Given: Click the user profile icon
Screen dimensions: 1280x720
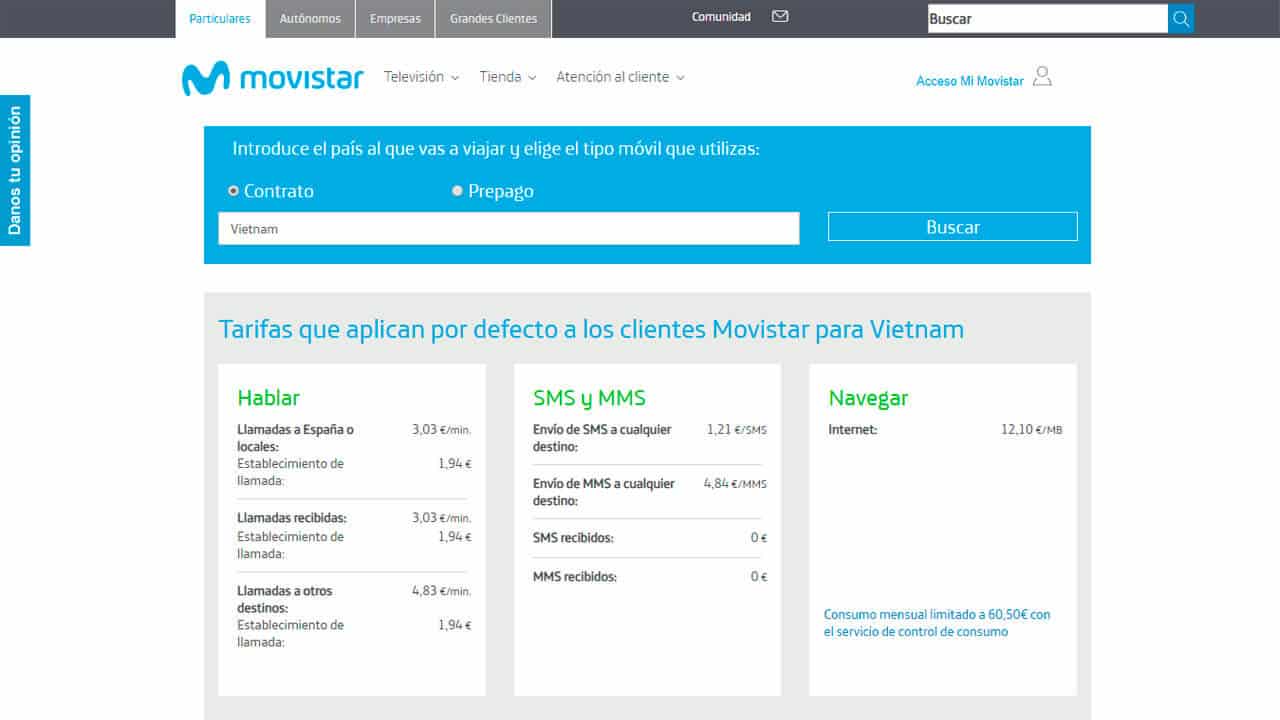Looking at the screenshot, I should click(1042, 77).
